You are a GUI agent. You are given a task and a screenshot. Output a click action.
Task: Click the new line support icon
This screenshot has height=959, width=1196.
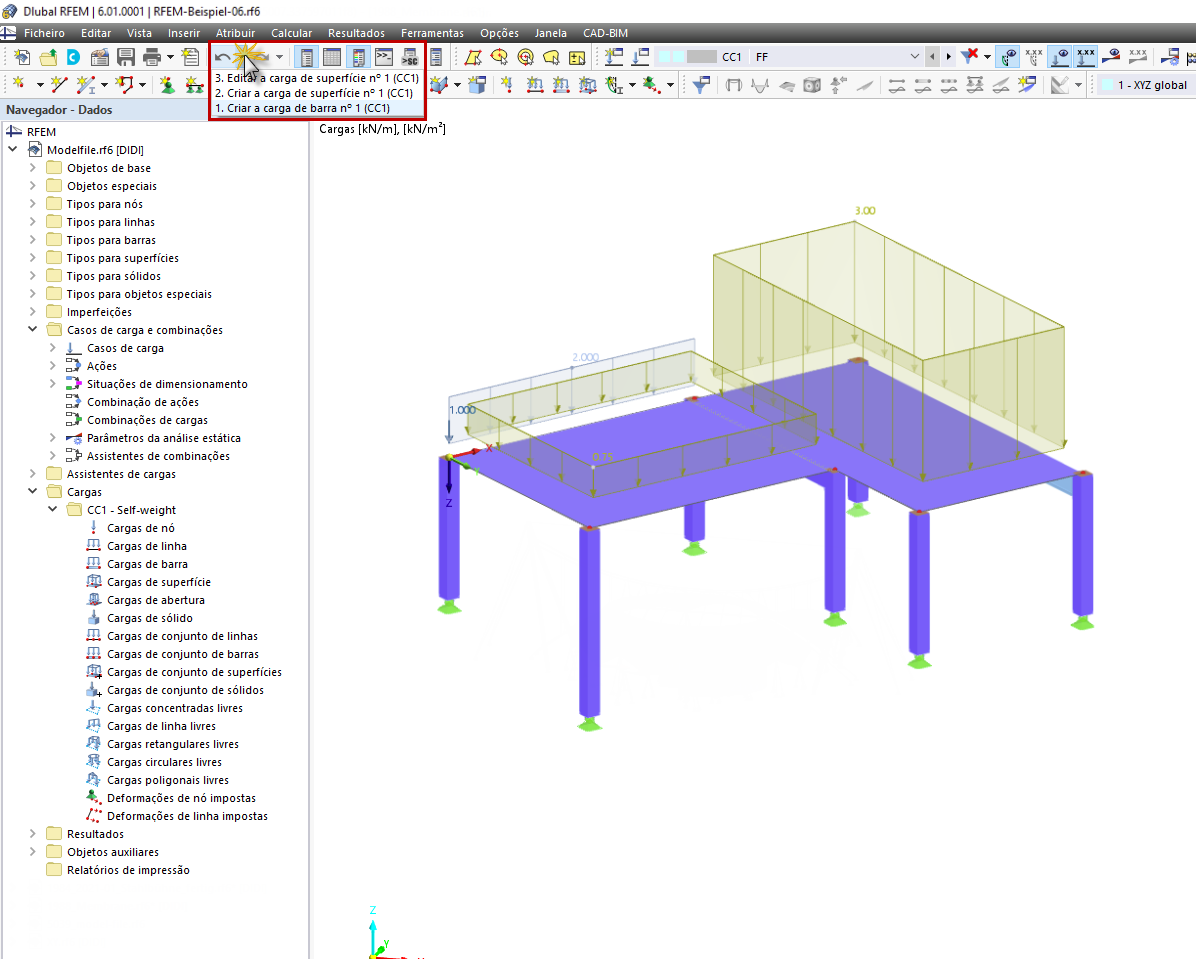coord(194,85)
